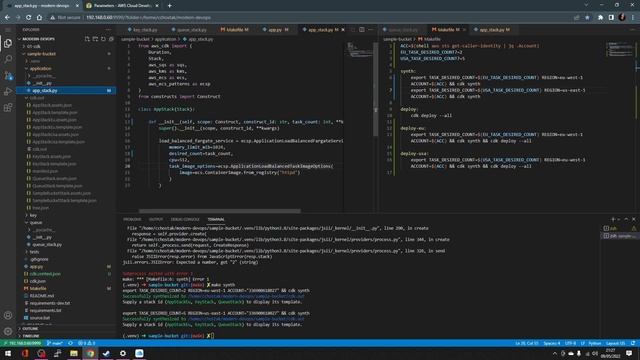Open the Extensions view in activity bar
The image size is (640, 360).
(8, 107)
